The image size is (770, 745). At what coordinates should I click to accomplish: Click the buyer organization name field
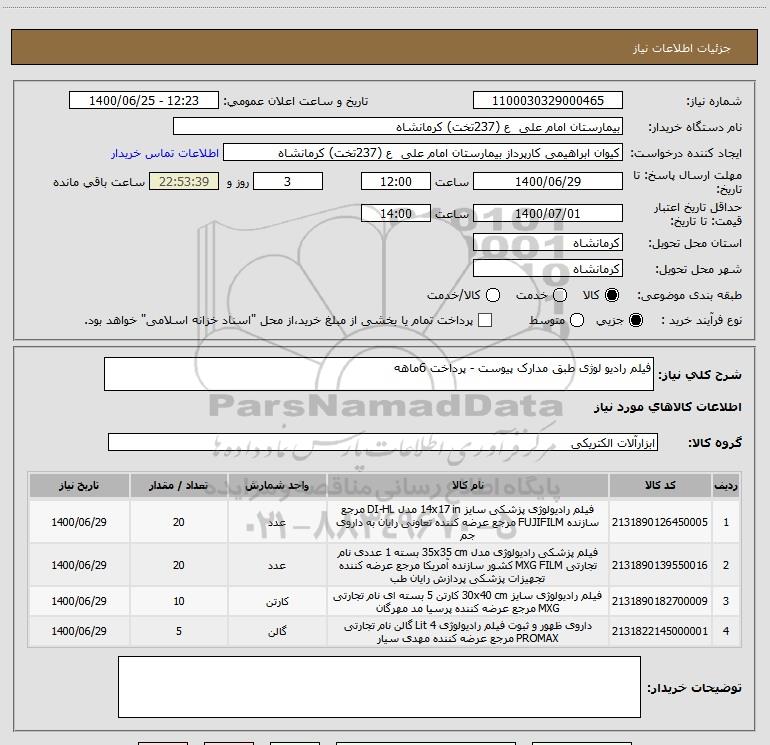click(398, 127)
